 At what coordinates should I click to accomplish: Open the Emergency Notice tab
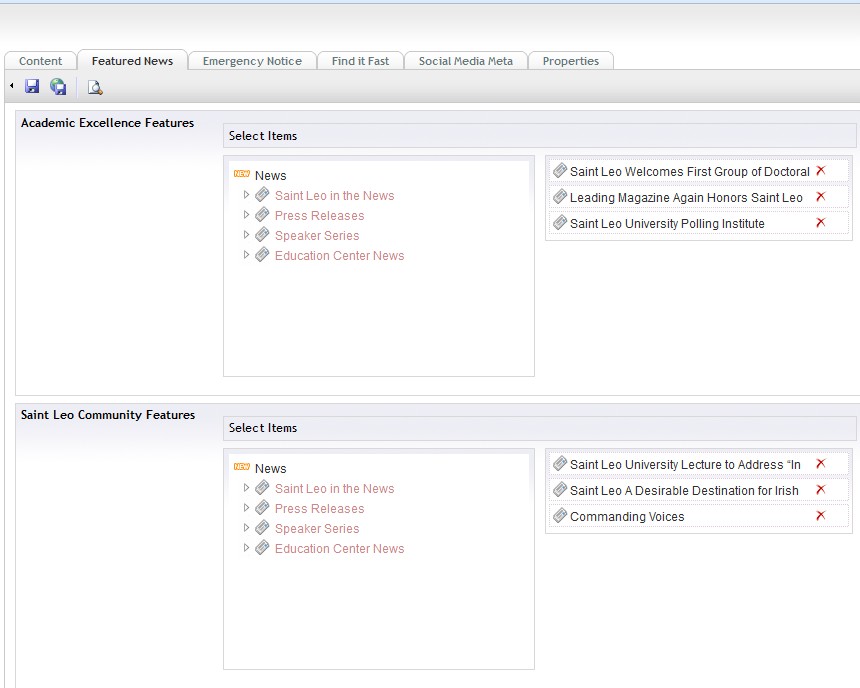tap(252, 61)
